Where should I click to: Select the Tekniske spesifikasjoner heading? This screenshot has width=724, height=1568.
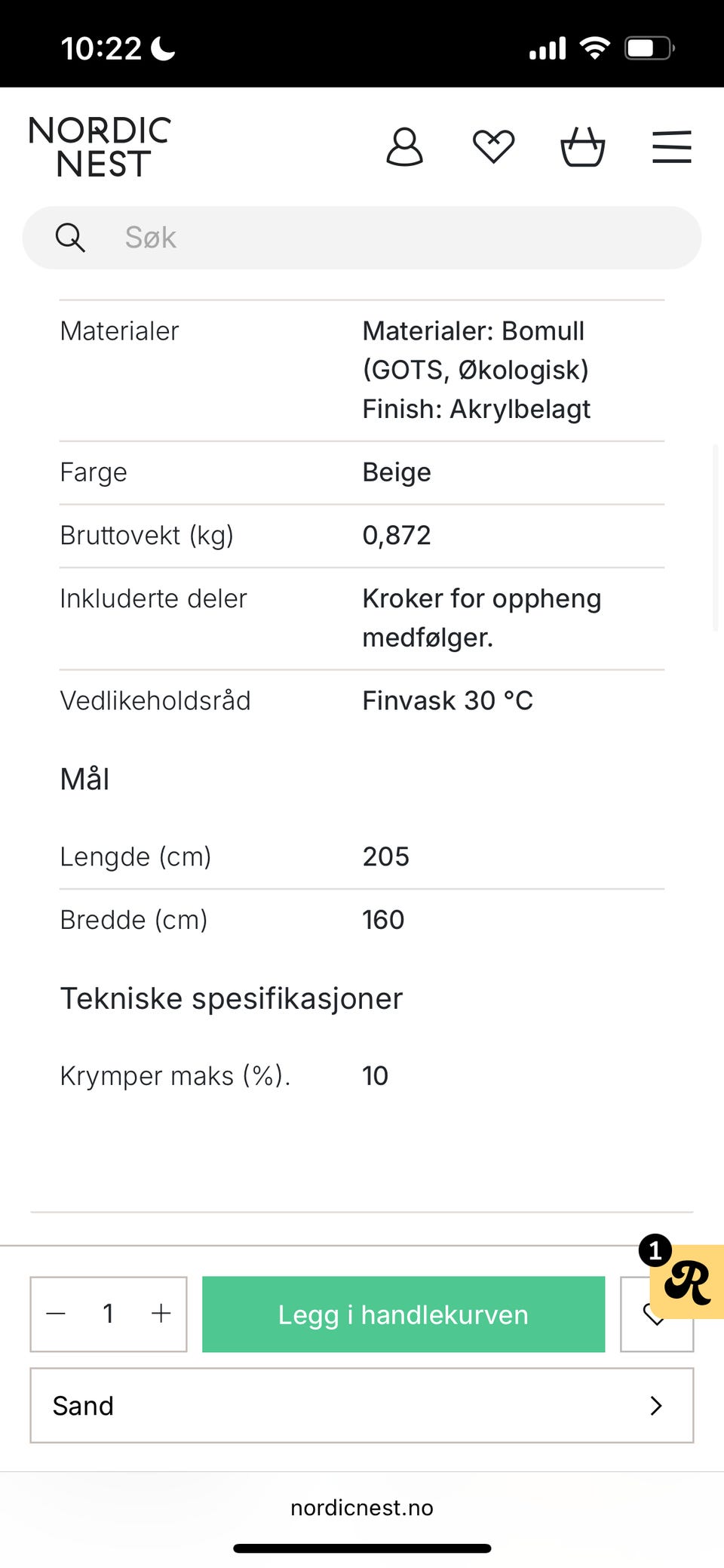point(232,998)
